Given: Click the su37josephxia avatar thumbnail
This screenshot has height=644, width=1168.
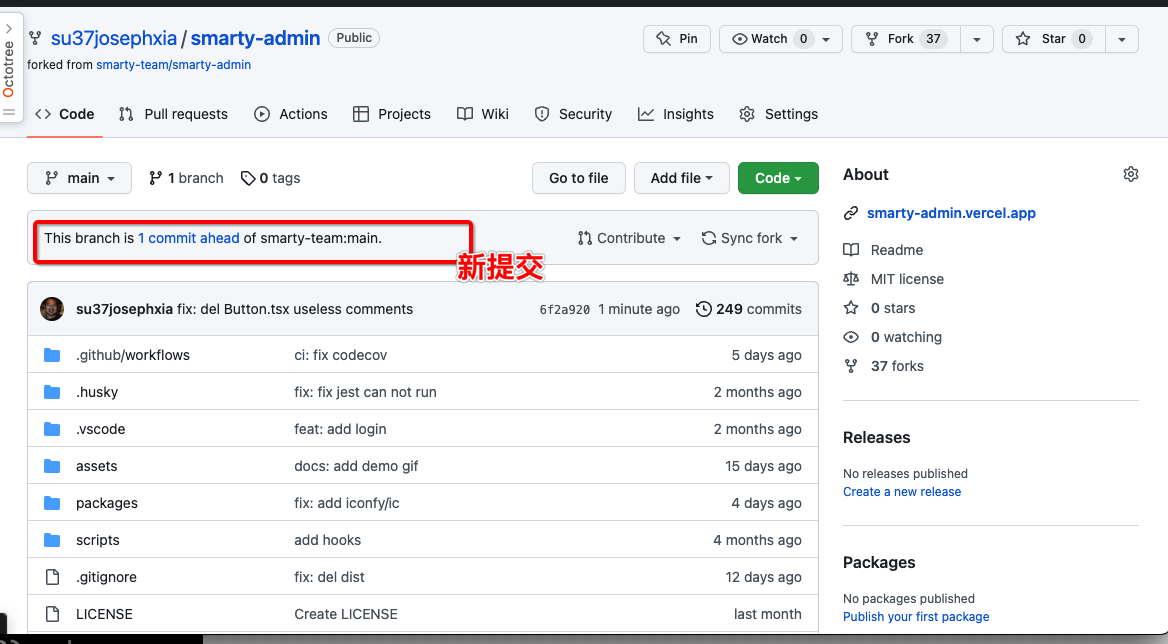Looking at the screenshot, I should (52, 309).
